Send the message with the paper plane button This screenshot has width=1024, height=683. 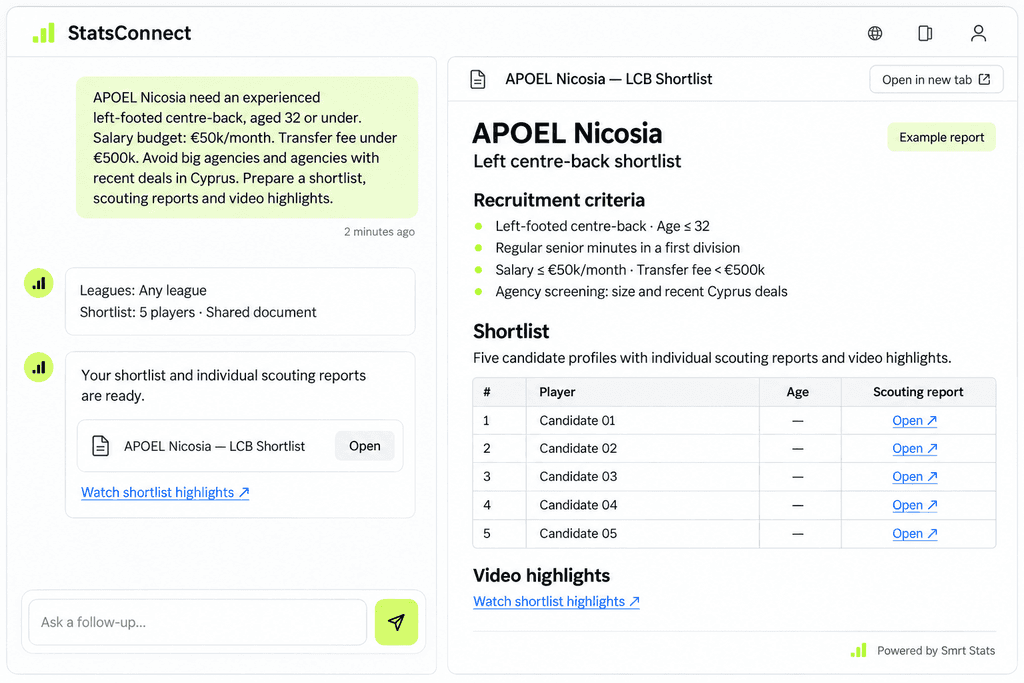tap(396, 622)
